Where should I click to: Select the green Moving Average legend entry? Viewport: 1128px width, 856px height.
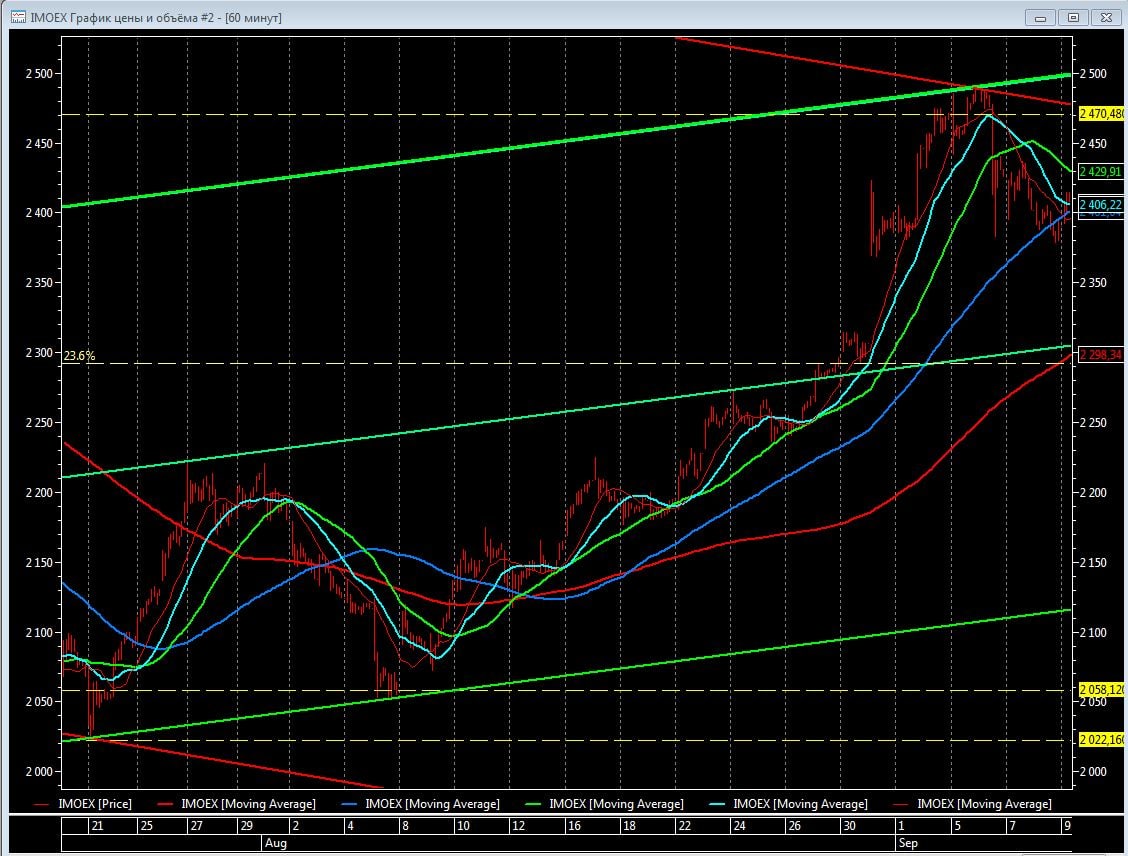(616, 804)
